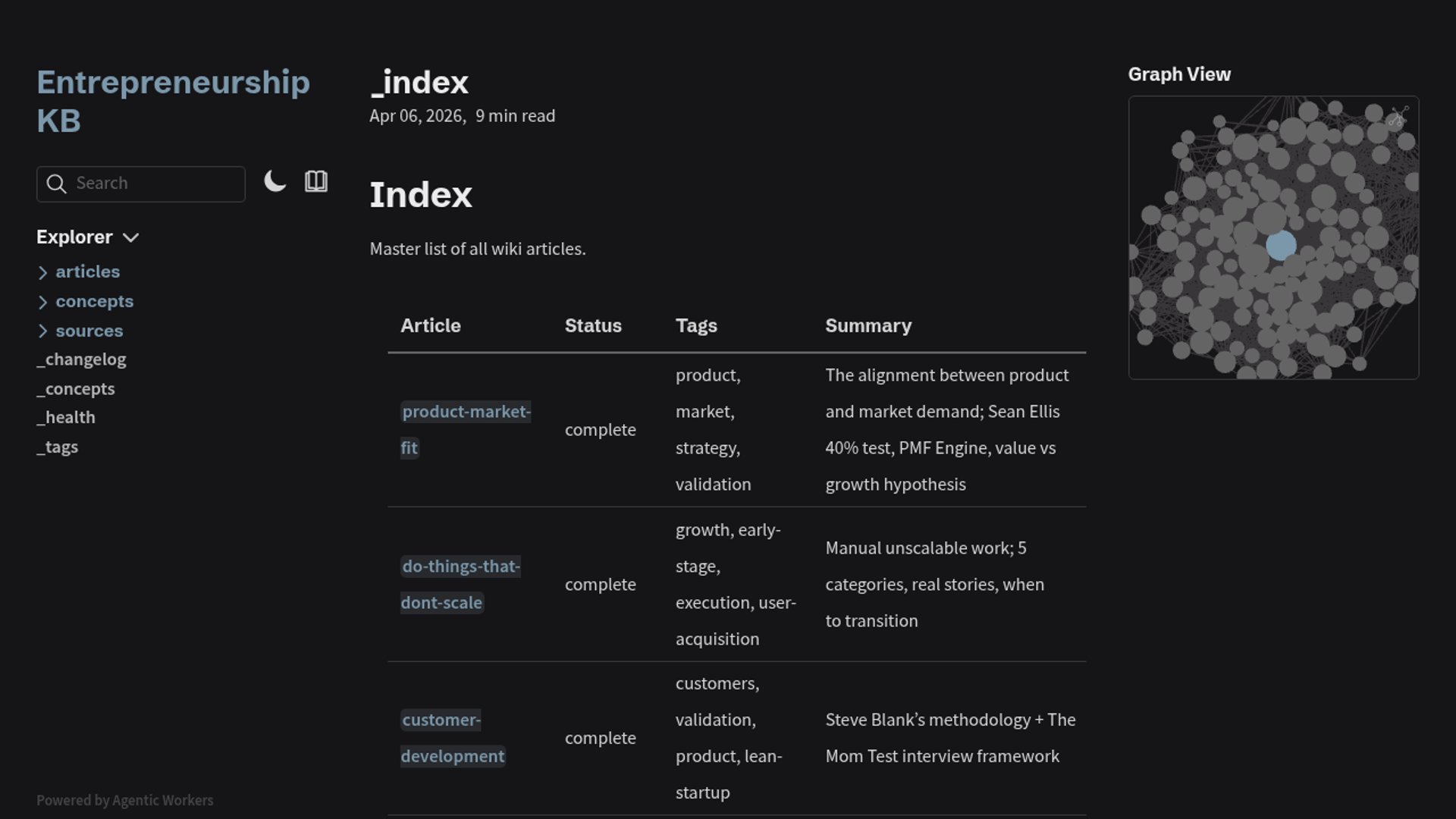Toggle dark mode with moon icon
1456x819 pixels.
coord(275,181)
